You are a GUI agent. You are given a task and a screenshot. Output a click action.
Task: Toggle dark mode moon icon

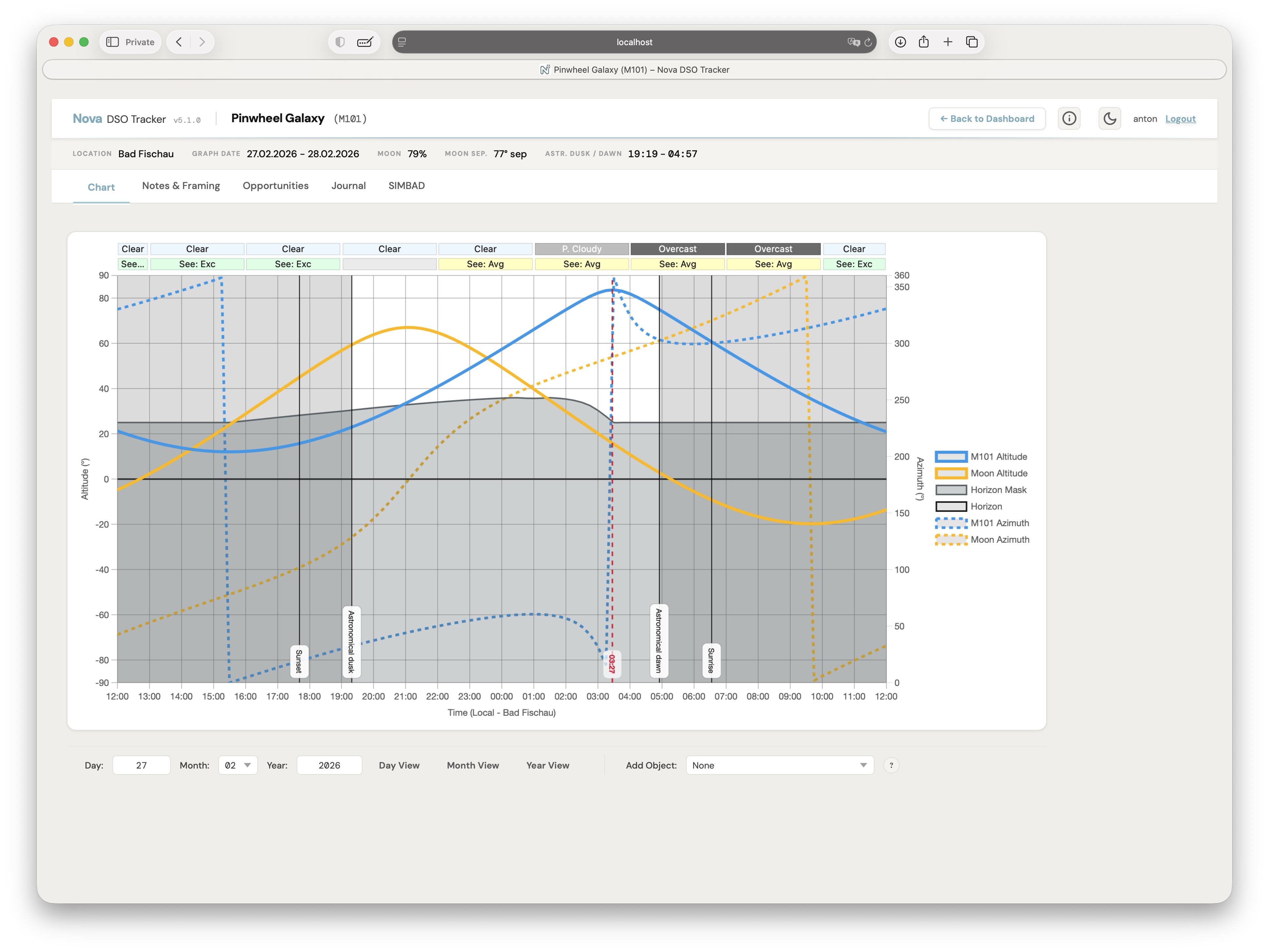pyautogui.click(x=1109, y=119)
